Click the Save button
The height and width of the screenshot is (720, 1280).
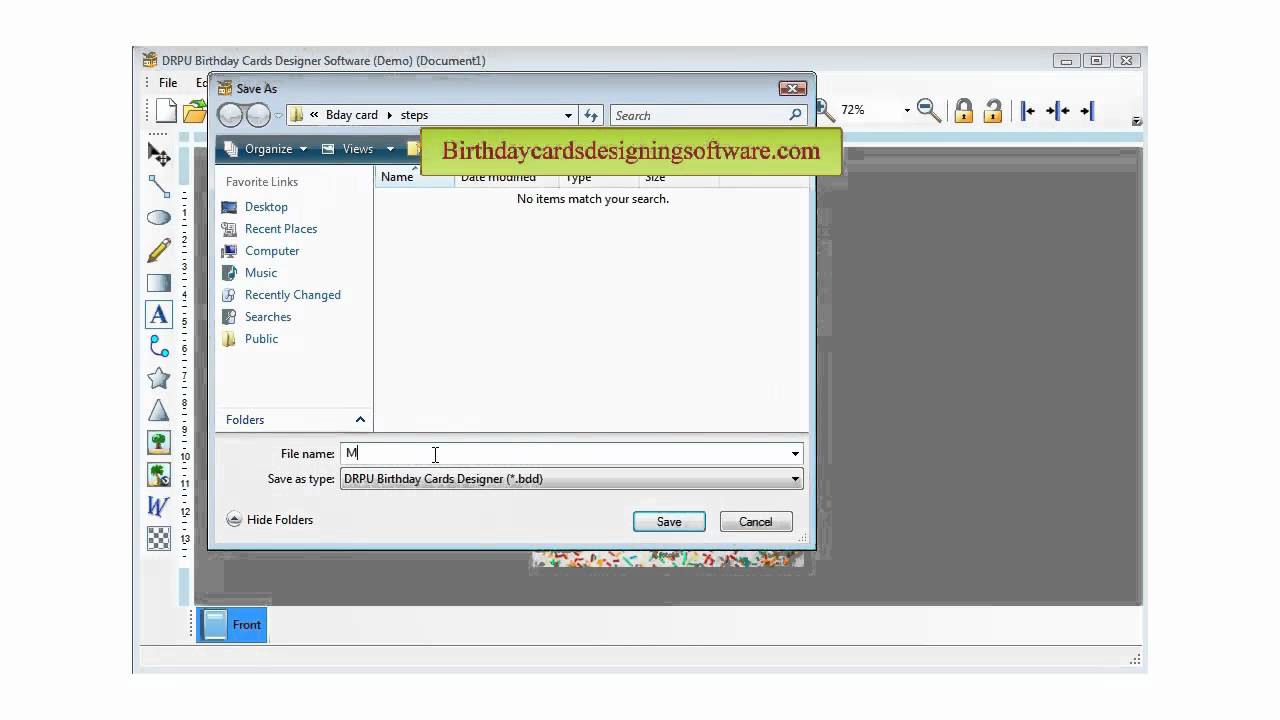click(669, 522)
